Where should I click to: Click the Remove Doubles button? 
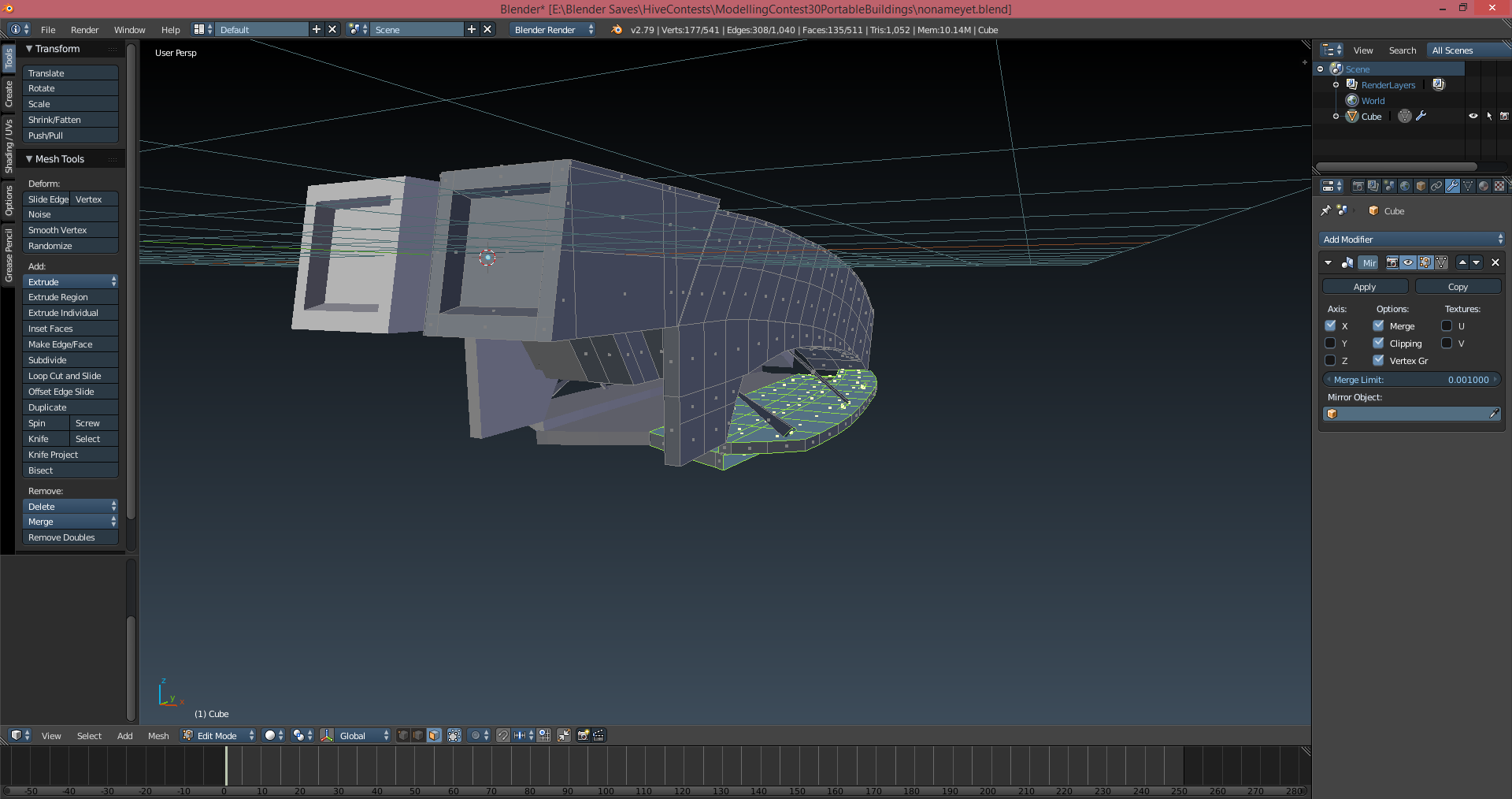pyautogui.click(x=71, y=537)
